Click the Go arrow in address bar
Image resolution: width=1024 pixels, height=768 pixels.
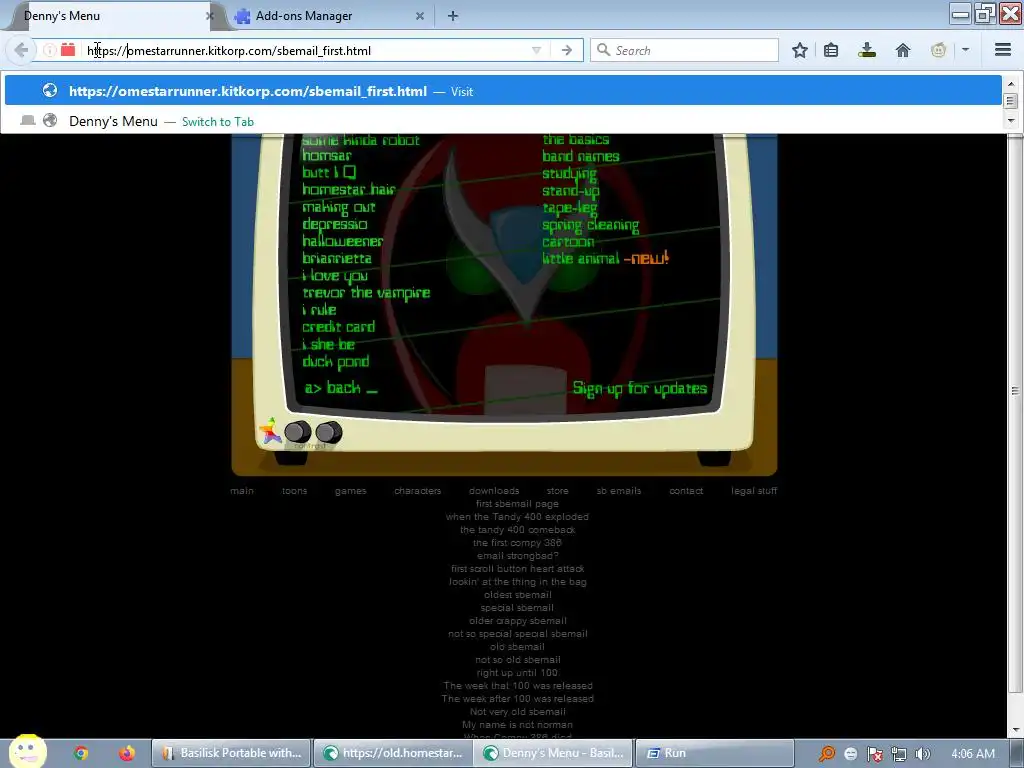pos(567,50)
